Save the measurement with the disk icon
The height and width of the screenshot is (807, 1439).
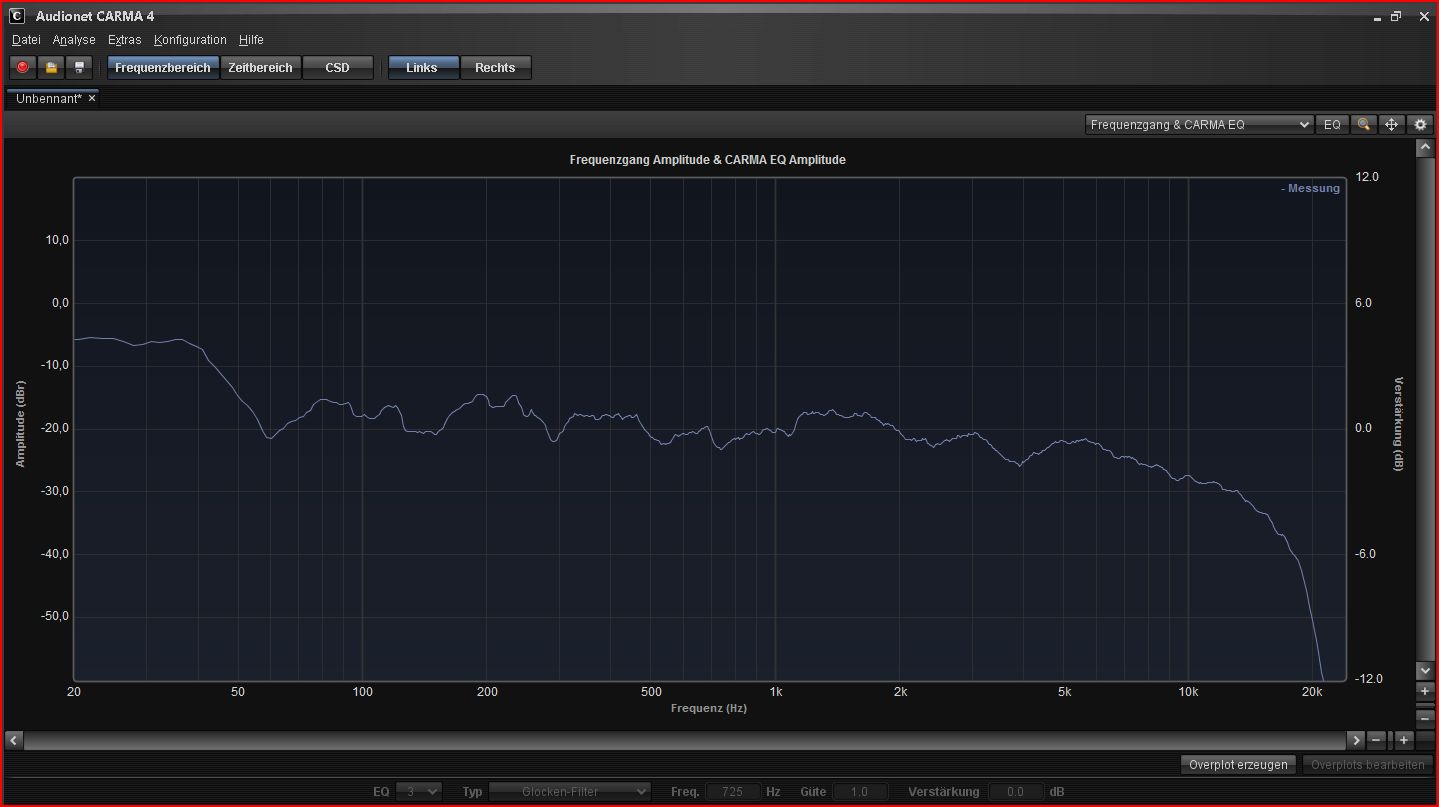pos(80,68)
